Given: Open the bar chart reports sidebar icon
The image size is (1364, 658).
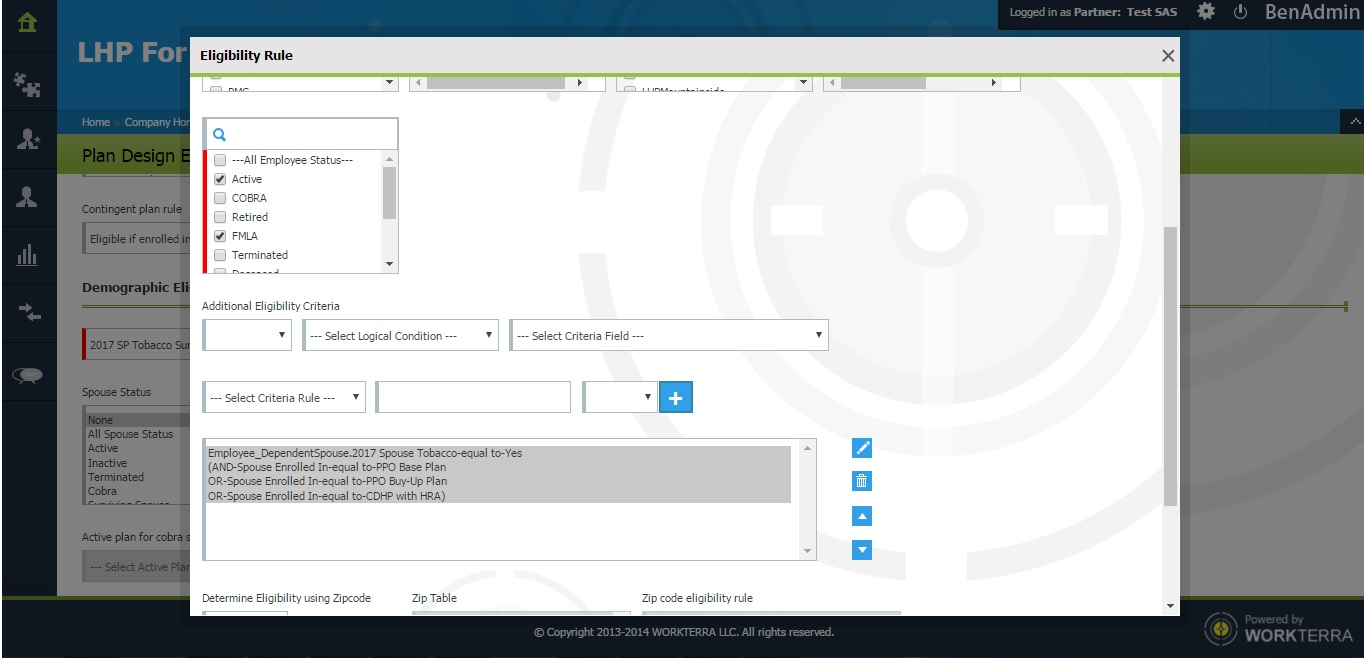Looking at the screenshot, I should coord(27,255).
